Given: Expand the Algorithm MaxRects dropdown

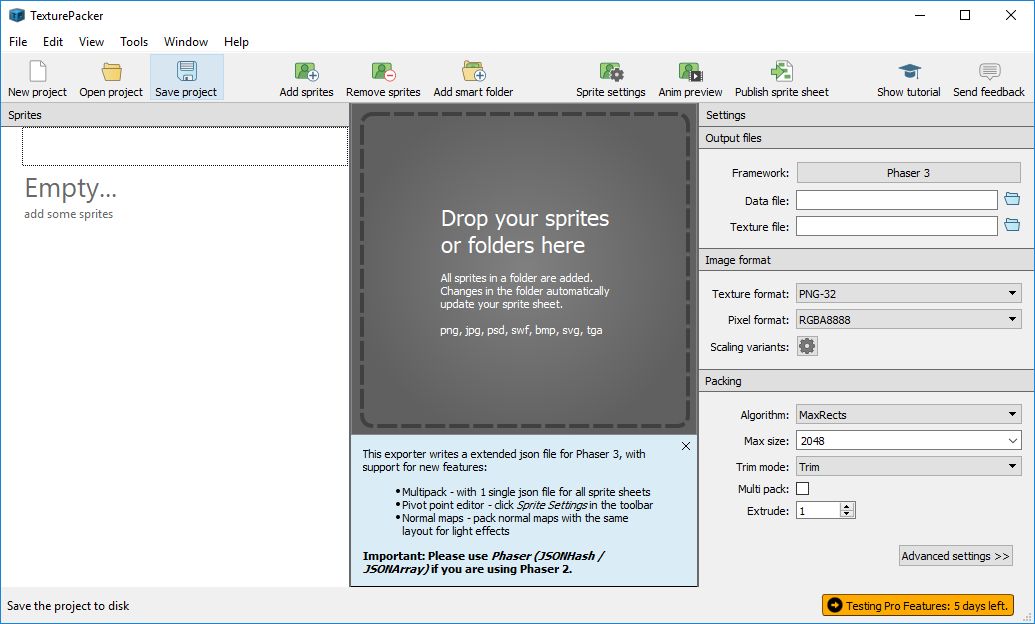Looking at the screenshot, I should [x=907, y=414].
